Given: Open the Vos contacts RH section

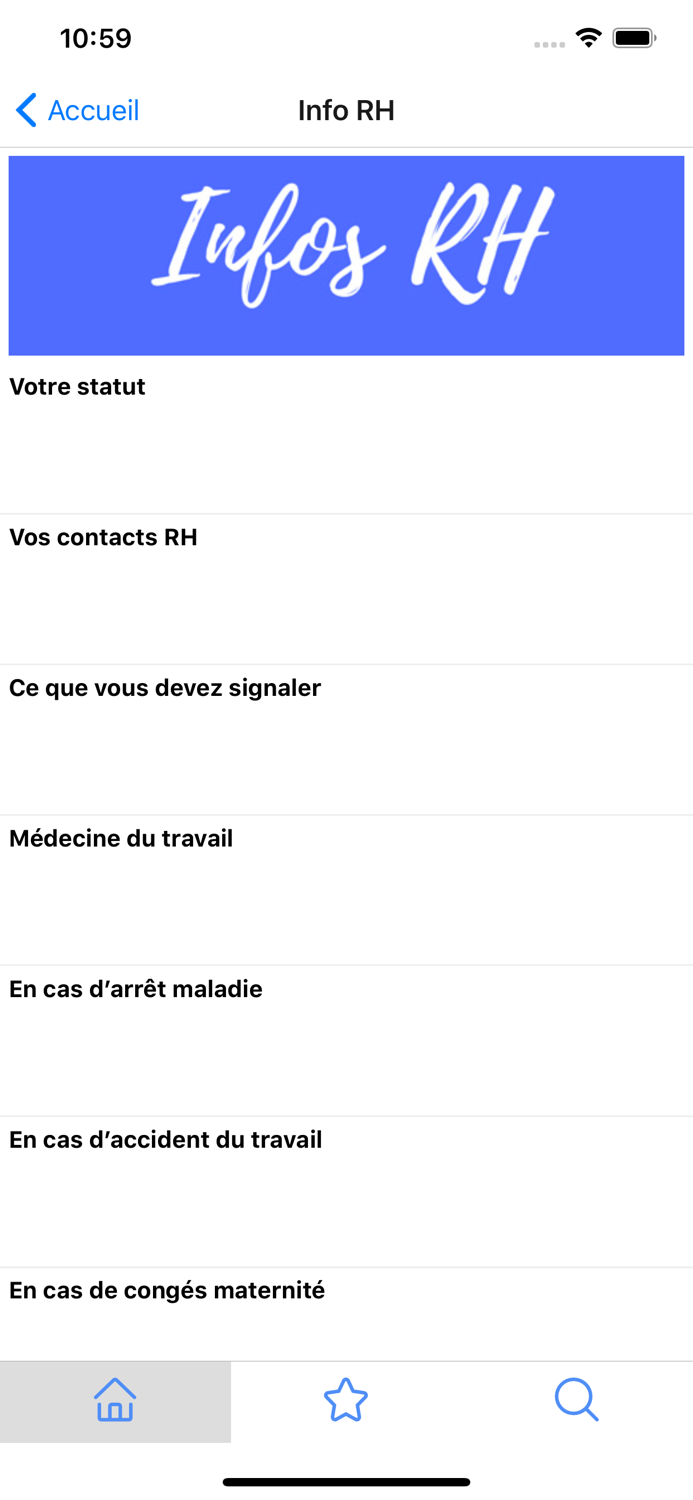Looking at the screenshot, I should tap(101, 537).
